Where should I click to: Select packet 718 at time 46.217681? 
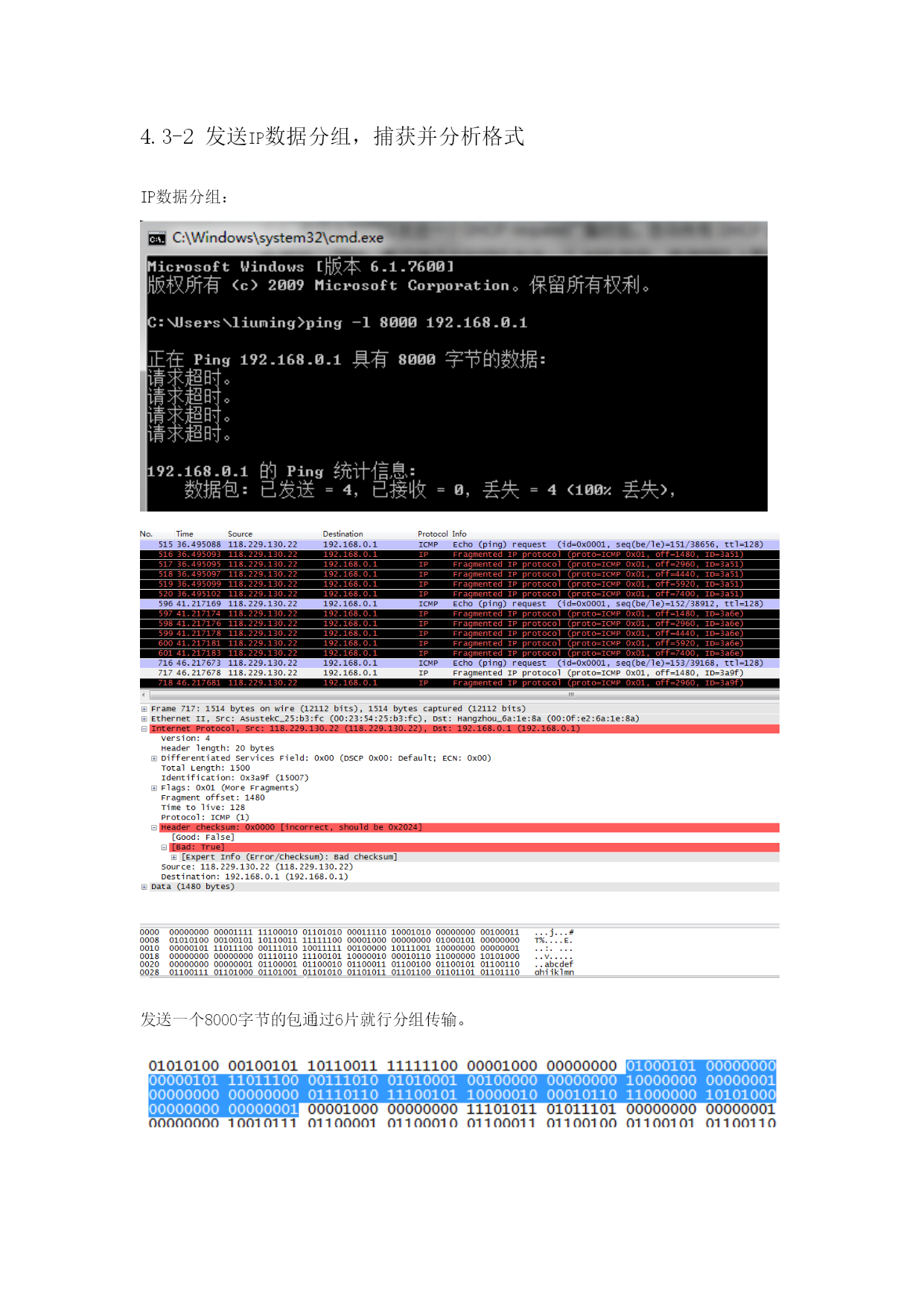pyautogui.click(x=459, y=683)
